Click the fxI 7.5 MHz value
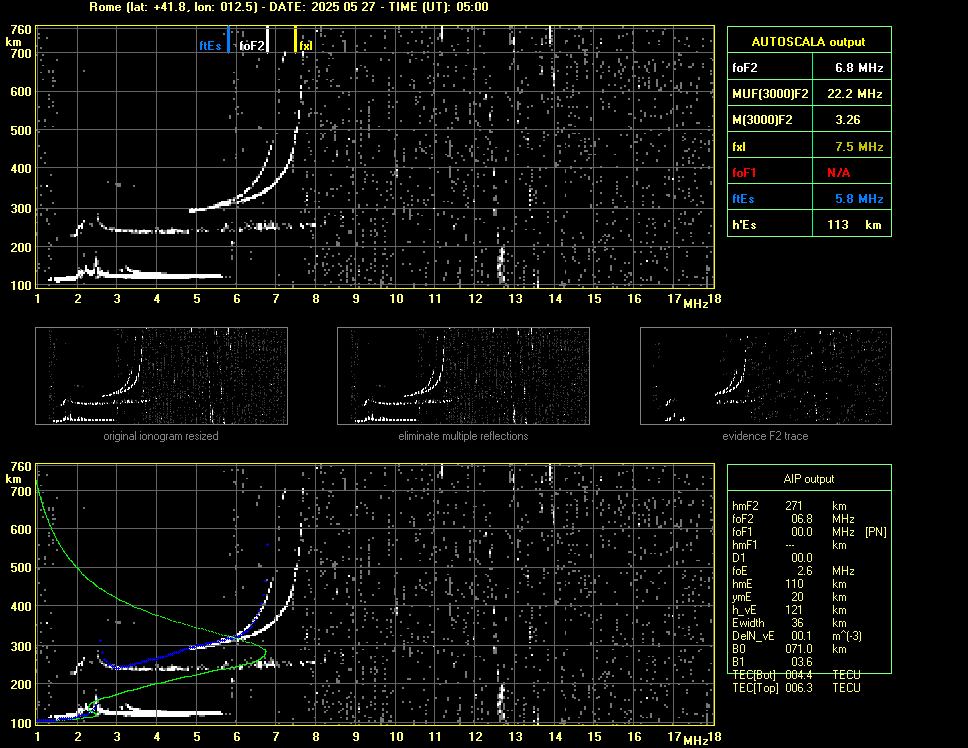This screenshot has height=748, width=968. (x=859, y=147)
